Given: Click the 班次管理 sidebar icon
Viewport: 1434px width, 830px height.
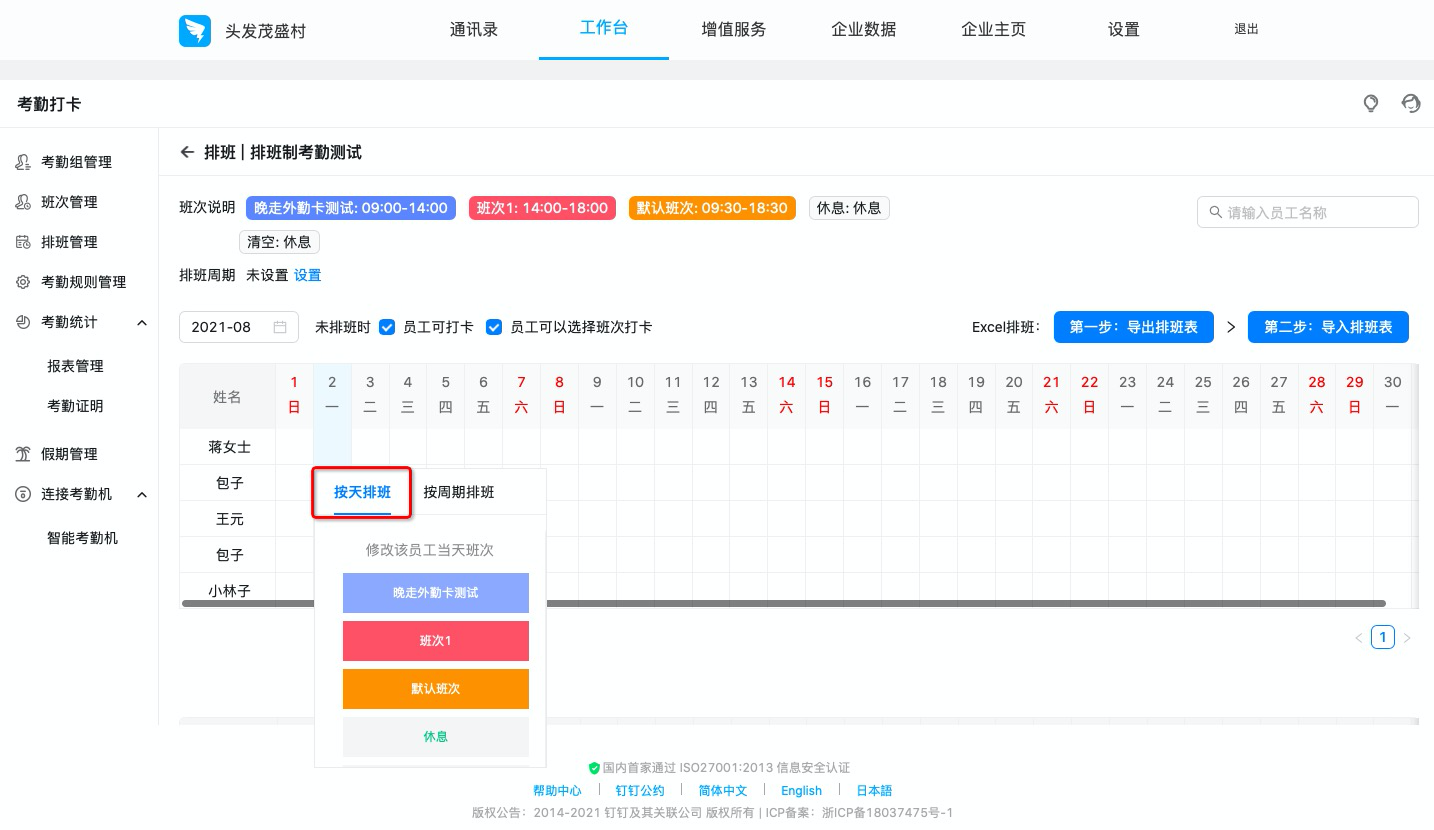Looking at the screenshot, I should 22,201.
